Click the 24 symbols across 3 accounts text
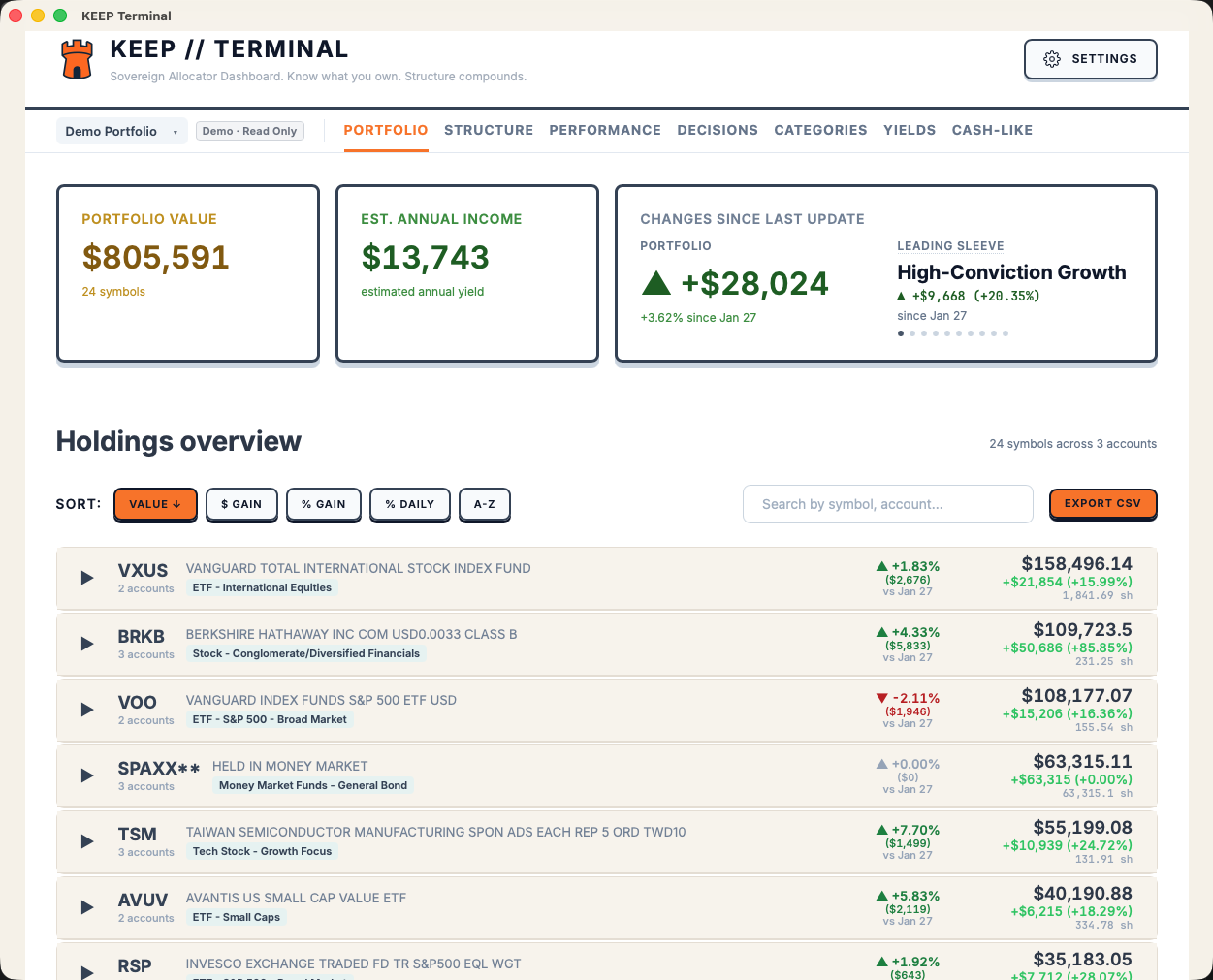 1073,443
